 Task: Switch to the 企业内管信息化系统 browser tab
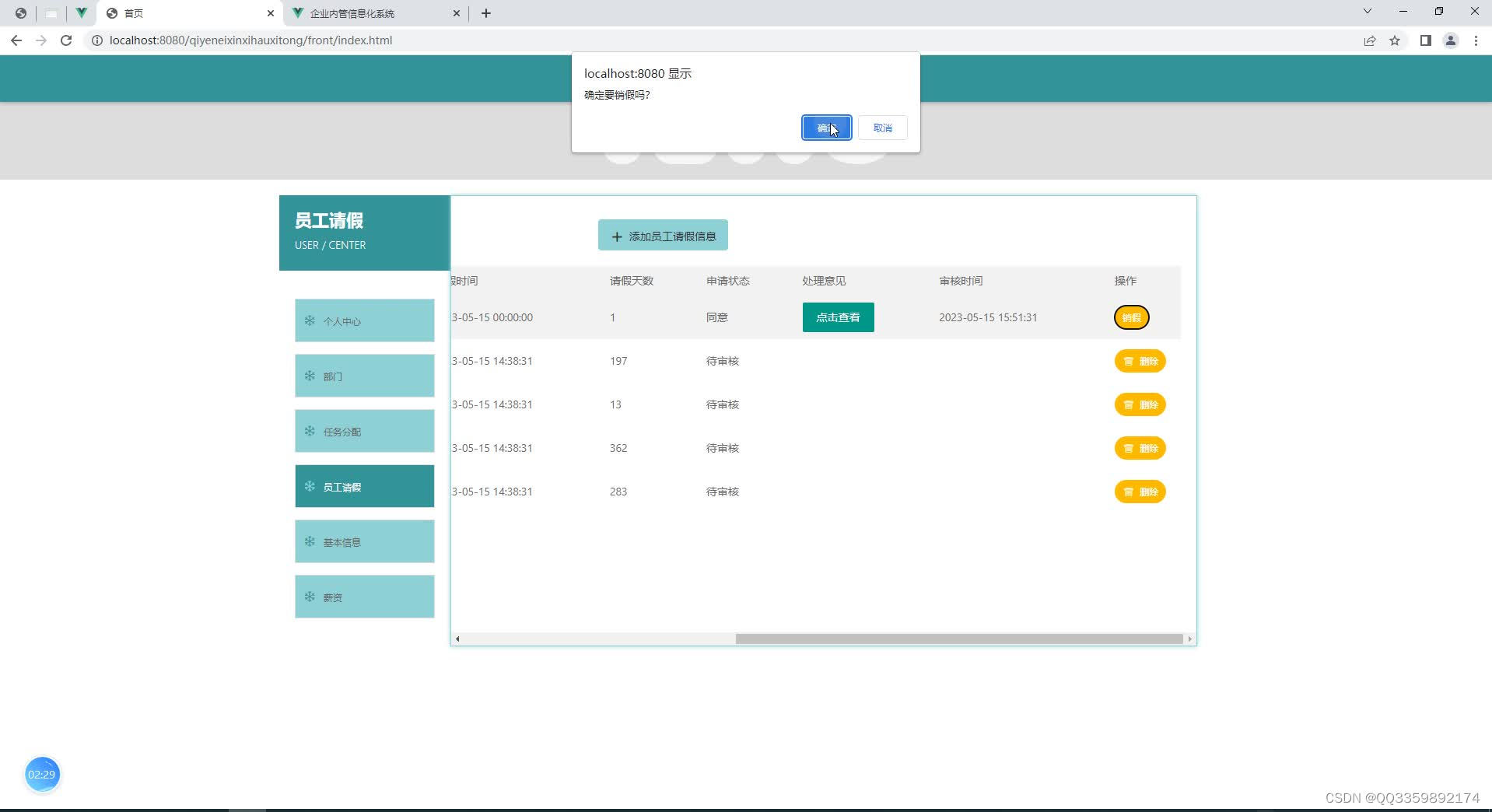click(x=376, y=13)
